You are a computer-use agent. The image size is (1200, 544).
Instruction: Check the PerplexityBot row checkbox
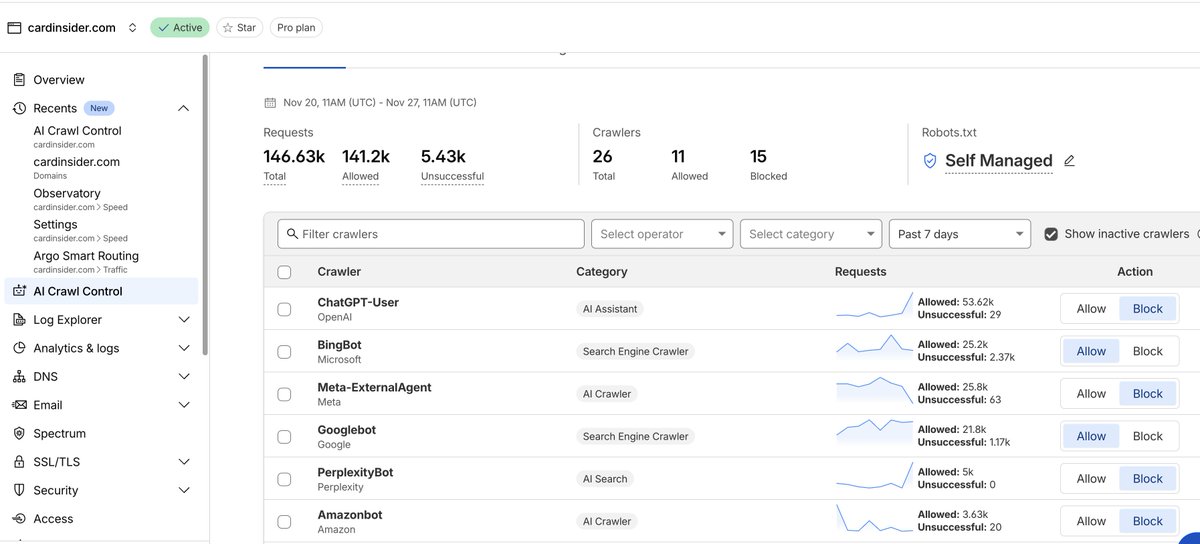click(284, 479)
